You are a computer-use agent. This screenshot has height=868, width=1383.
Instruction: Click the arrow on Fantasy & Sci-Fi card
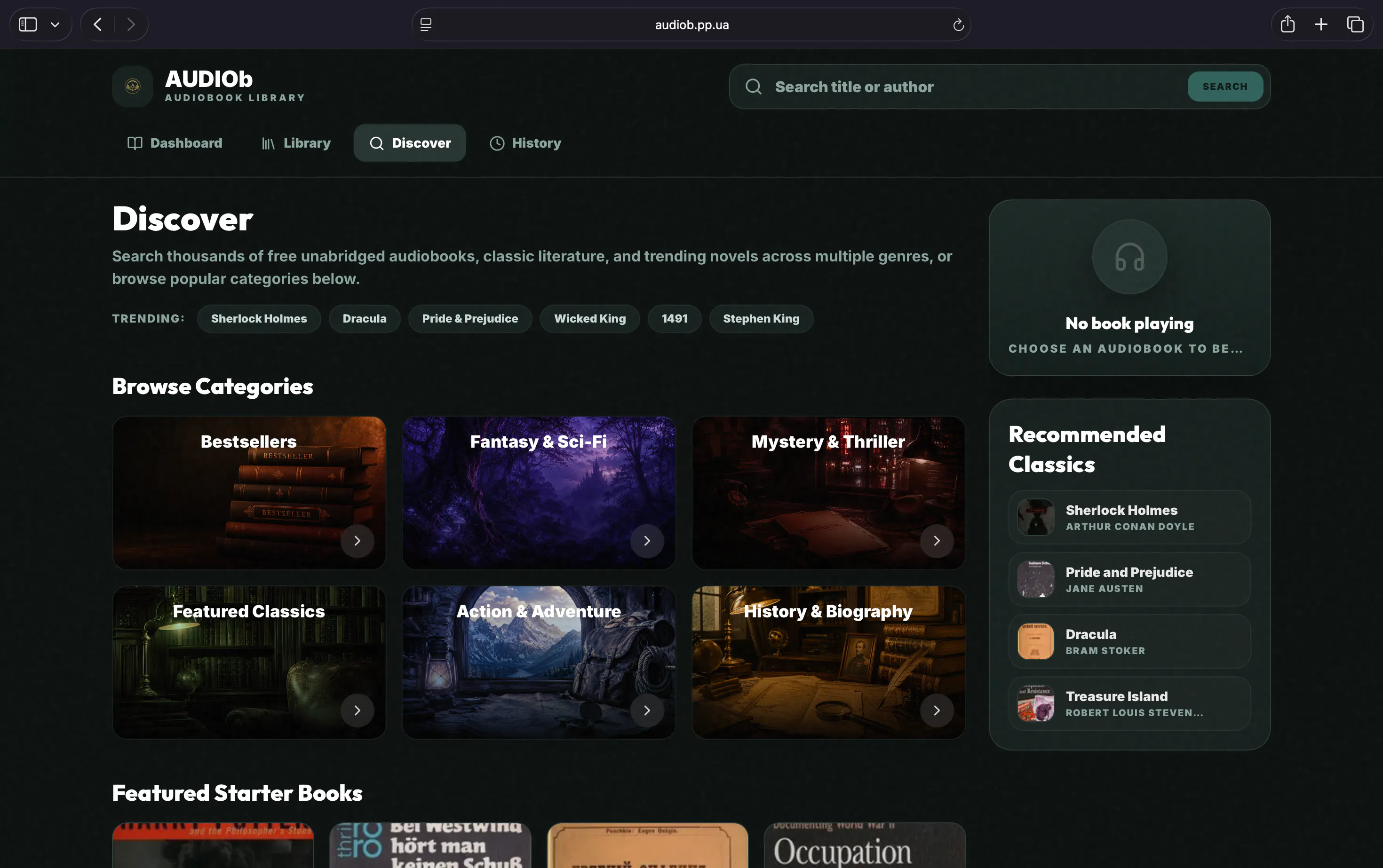click(647, 541)
